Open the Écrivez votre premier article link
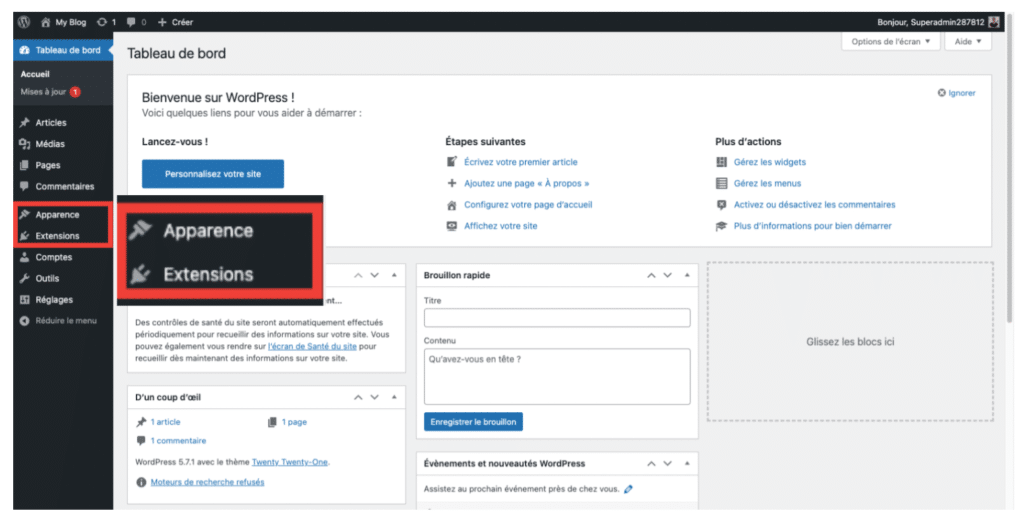Viewport: 1024px width, 517px height. tap(520, 162)
